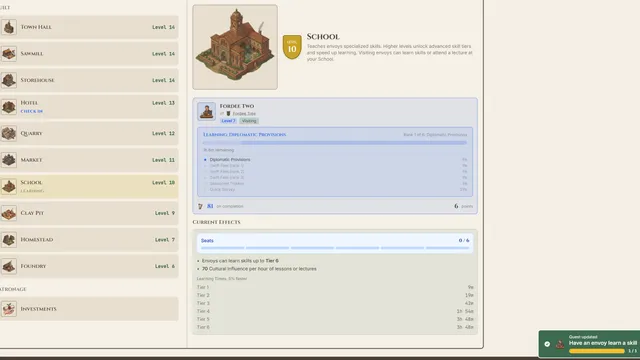Click the 6 points value in envoy card

click(463, 207)
